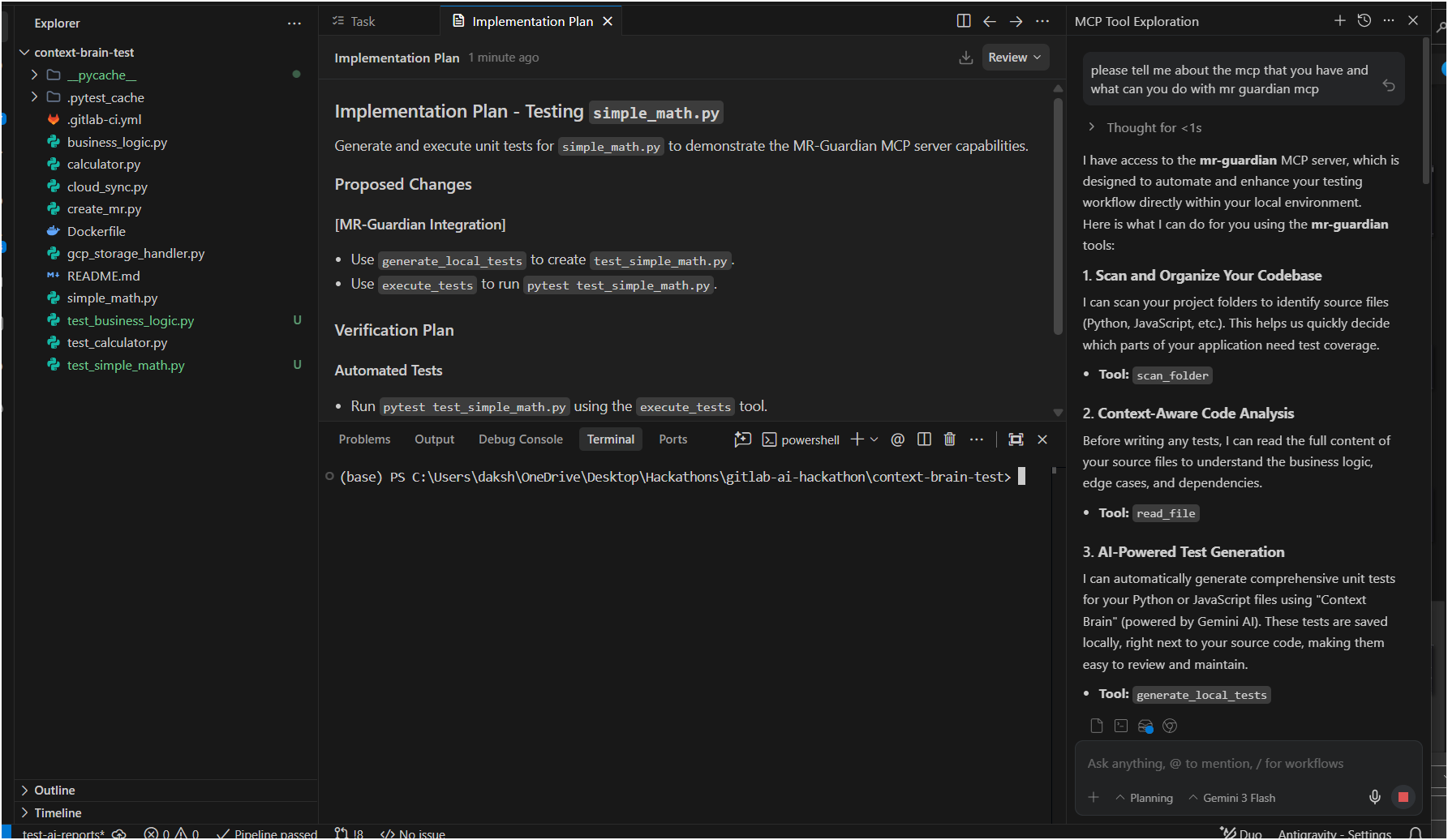Start voice input with microphone icon

tap(1375, 798)
